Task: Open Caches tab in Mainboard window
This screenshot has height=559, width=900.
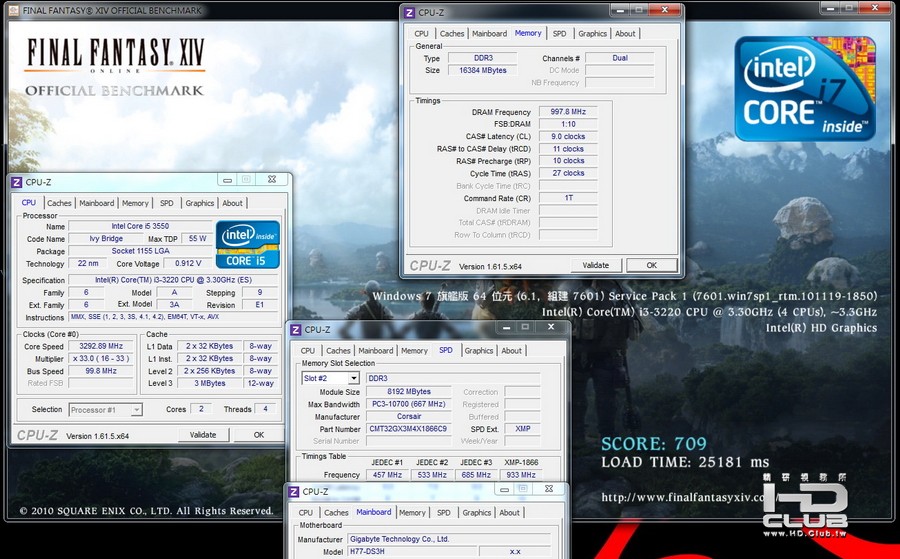Action: [x=336, y=513]
